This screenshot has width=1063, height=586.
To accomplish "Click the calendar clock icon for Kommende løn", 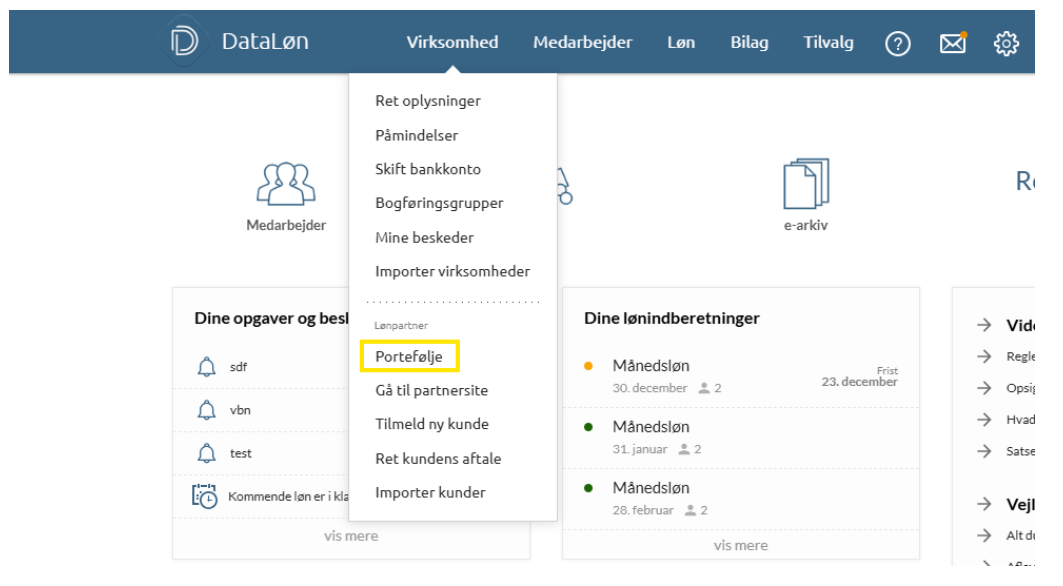I will (x=205, y=496).
